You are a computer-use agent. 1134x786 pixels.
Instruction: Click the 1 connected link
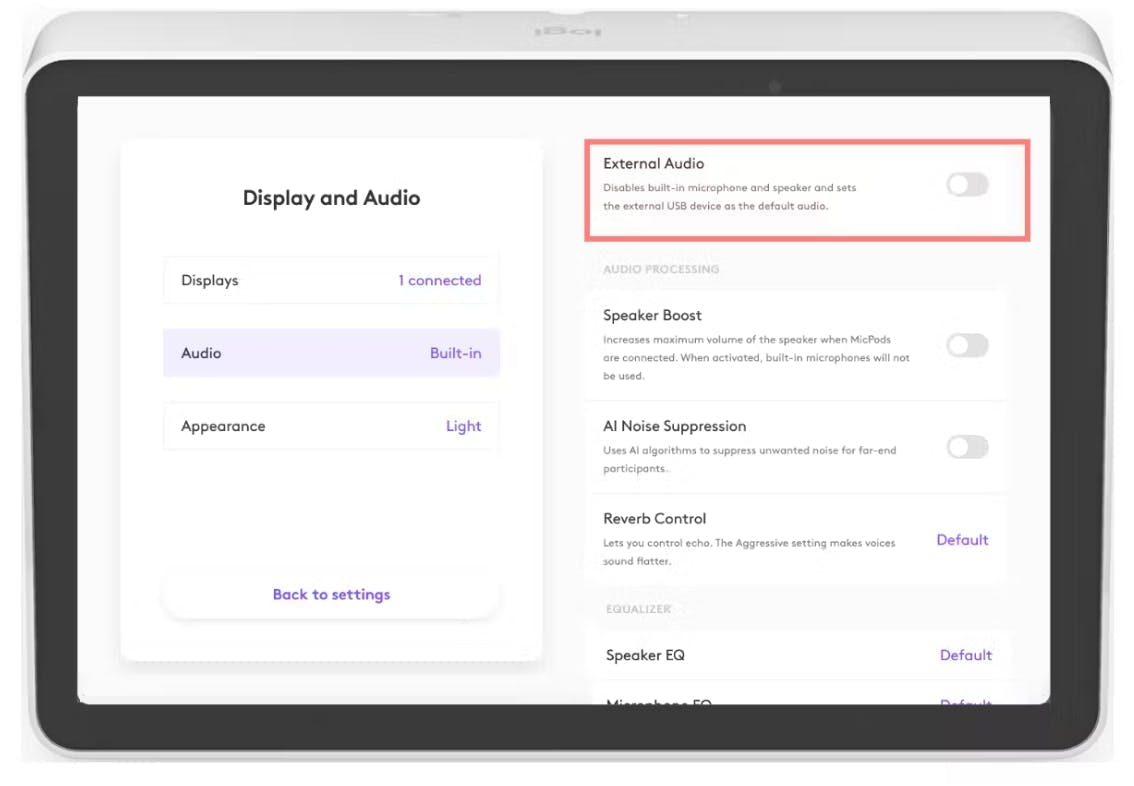point(440,281)
